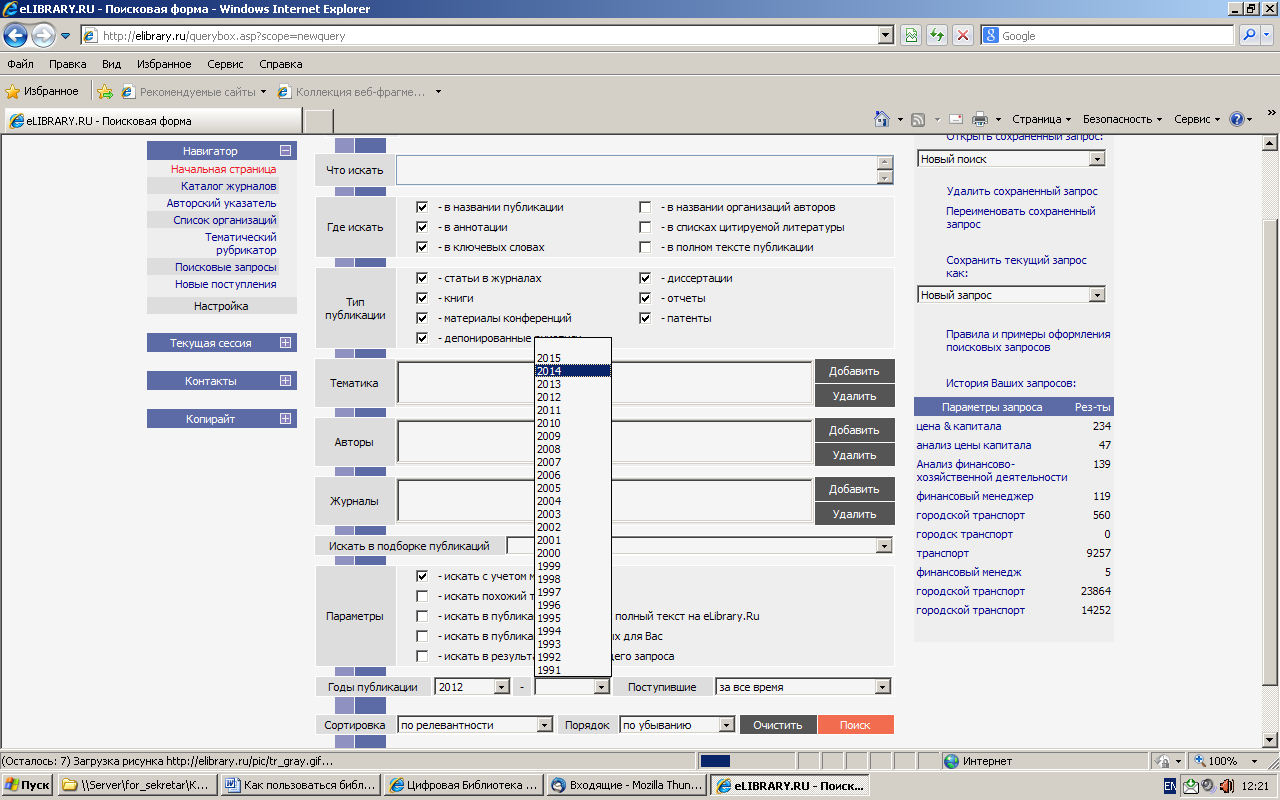Click the browser Back arrow button
The image size is (1280, 800).
(15, 36)
